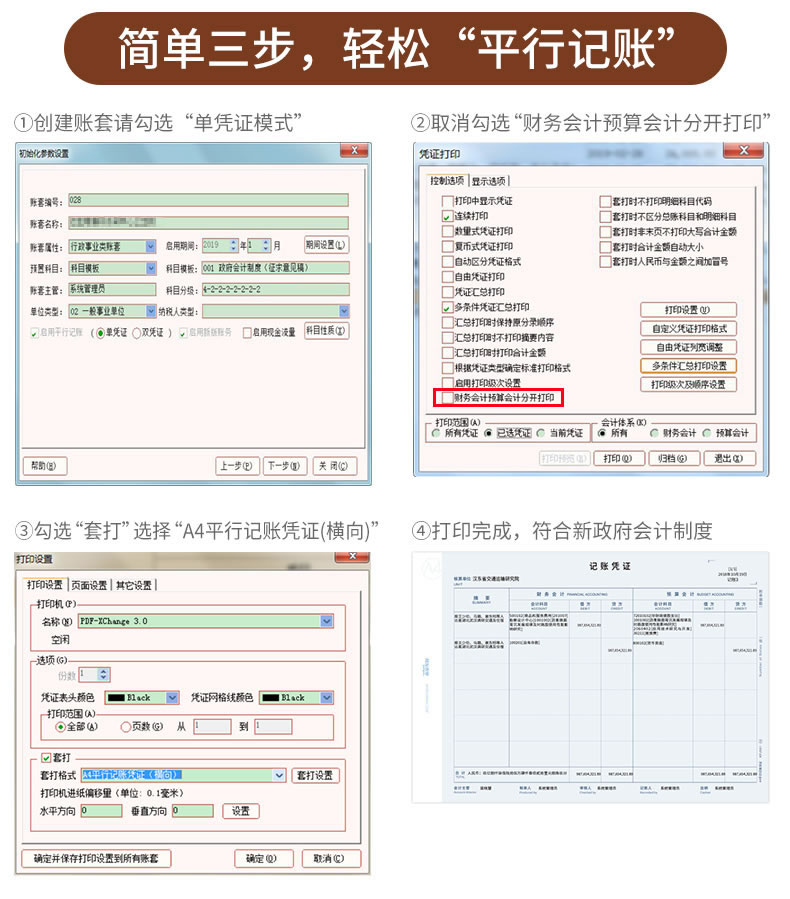Switch to the 显示选项 tab

coord(489,182)
